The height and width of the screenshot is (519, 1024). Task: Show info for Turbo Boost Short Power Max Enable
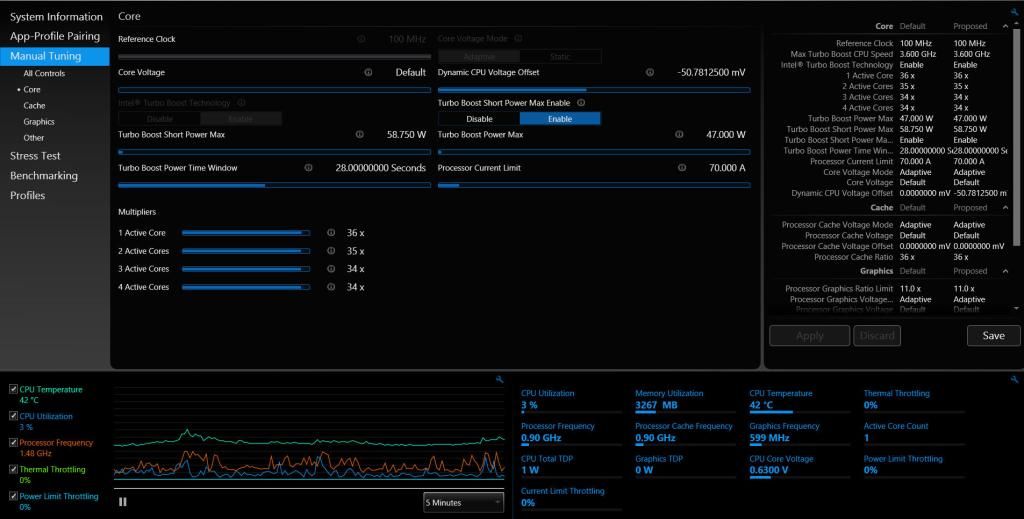coord(581,103)
